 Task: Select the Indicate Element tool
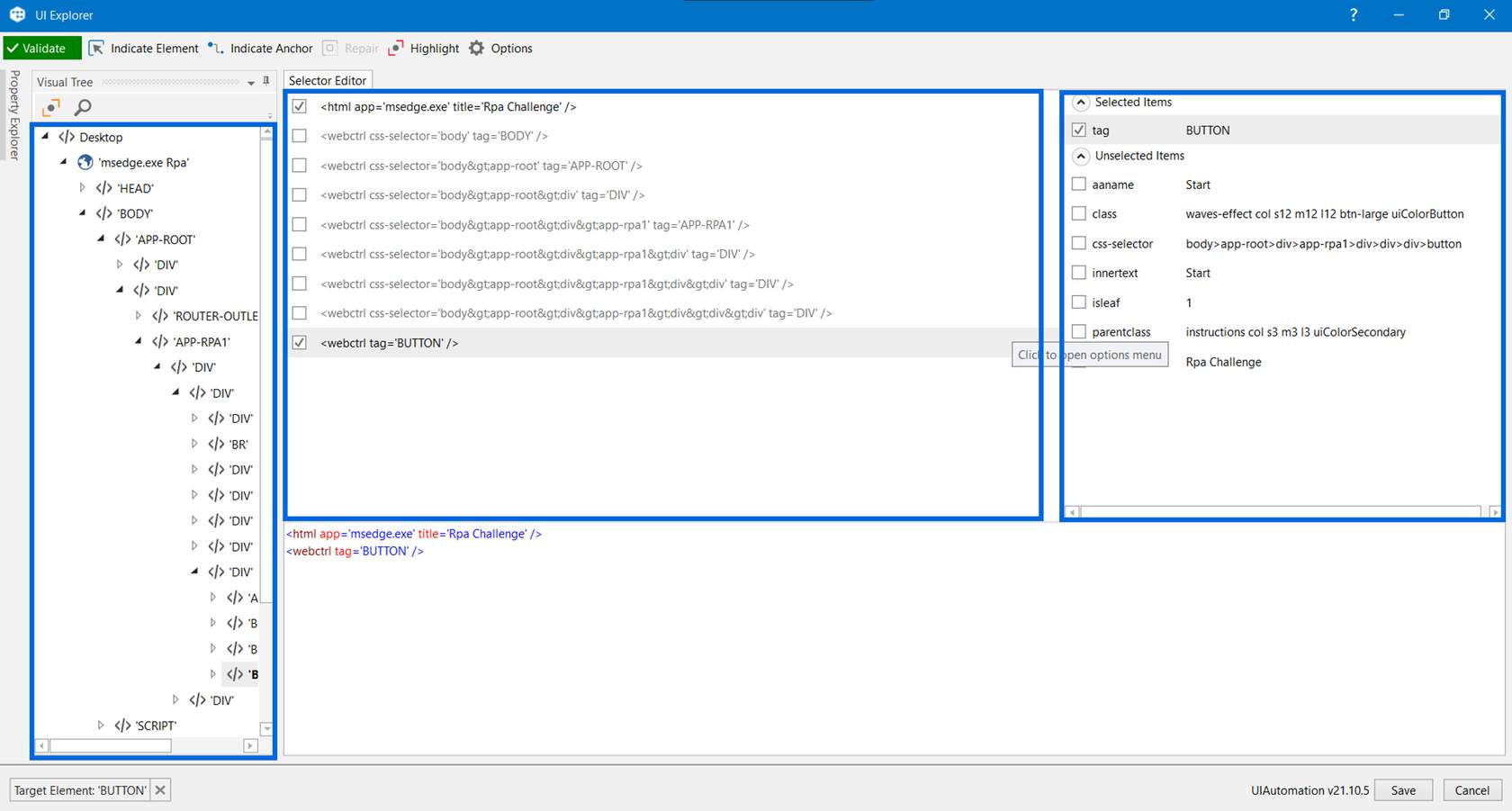coord(144,49)
